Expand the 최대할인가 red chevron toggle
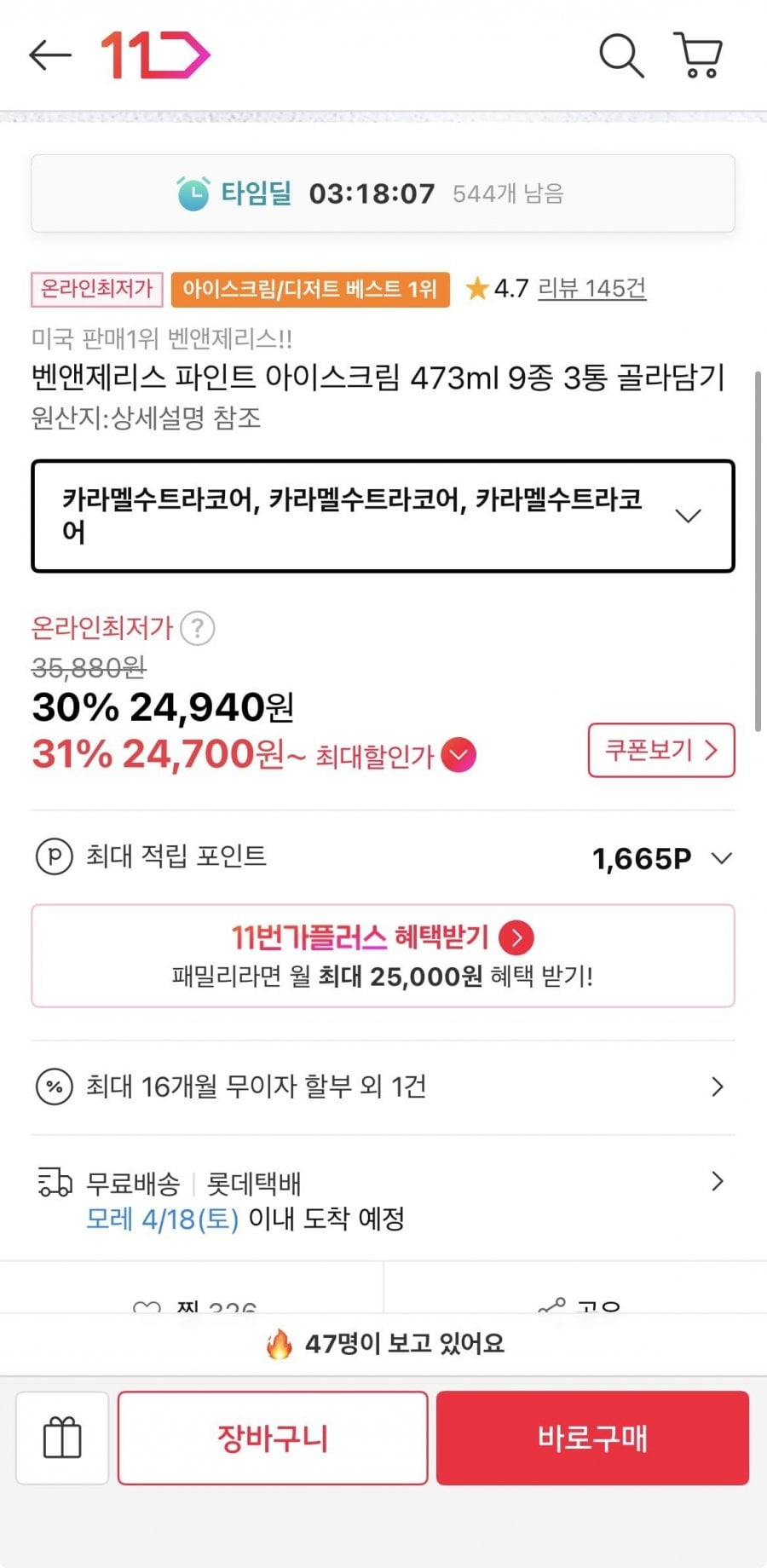767x1568 pixels. point(458,755)
